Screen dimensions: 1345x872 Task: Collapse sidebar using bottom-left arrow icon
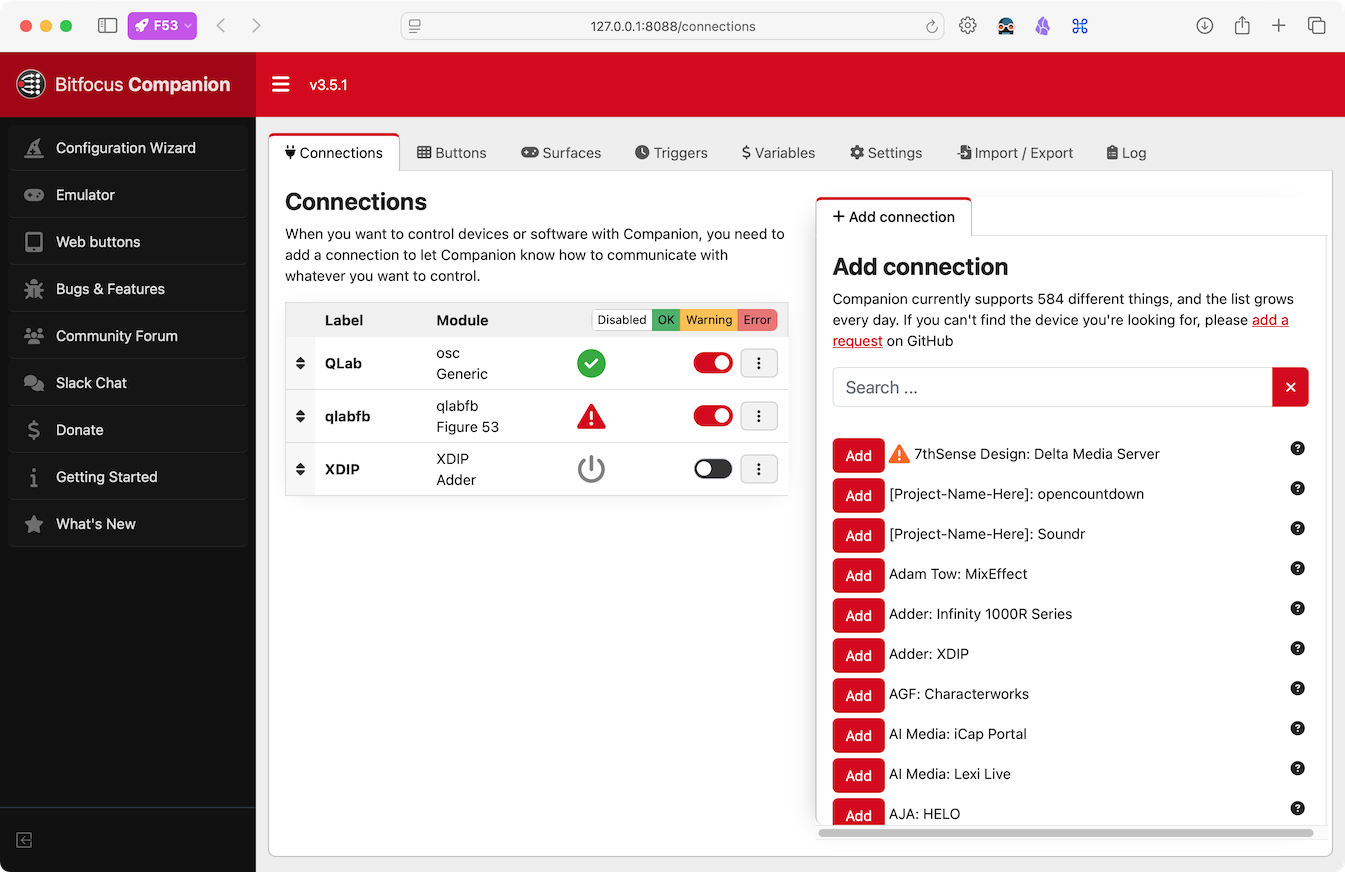point(25,840)
